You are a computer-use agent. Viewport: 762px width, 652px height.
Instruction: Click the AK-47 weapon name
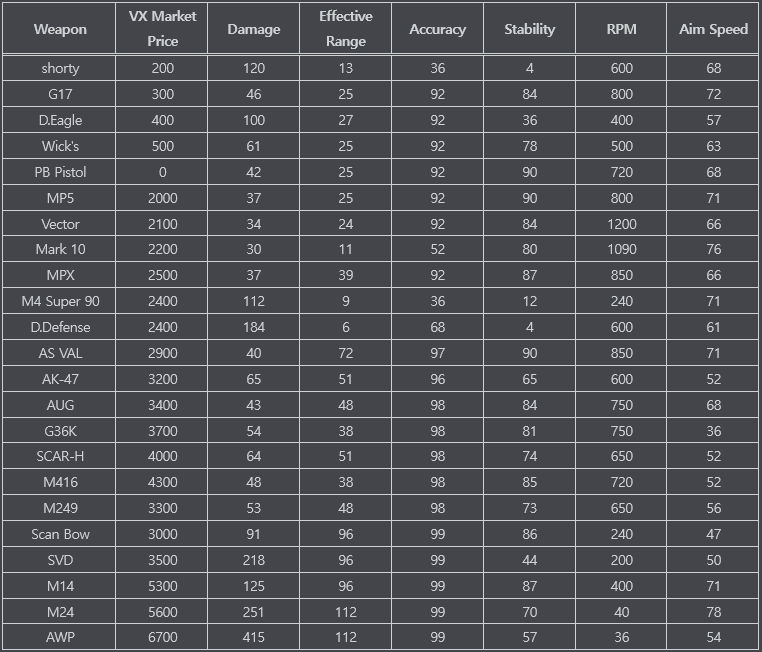point(59,379)
